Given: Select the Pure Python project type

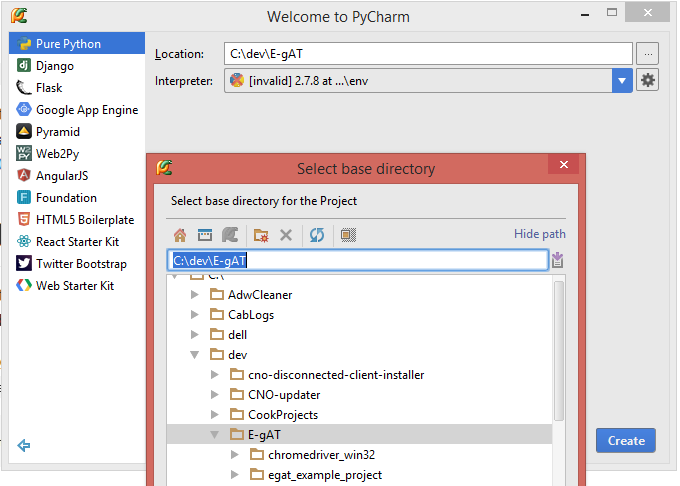Looking at the screenshot, I should 77,43.
